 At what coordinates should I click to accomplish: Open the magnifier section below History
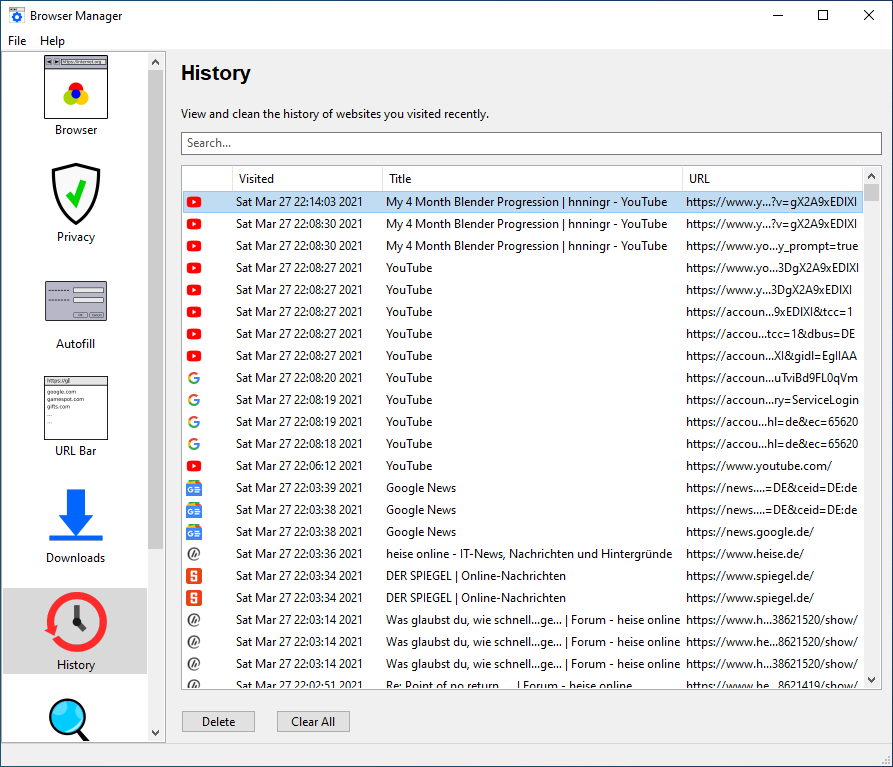point(69,719)
